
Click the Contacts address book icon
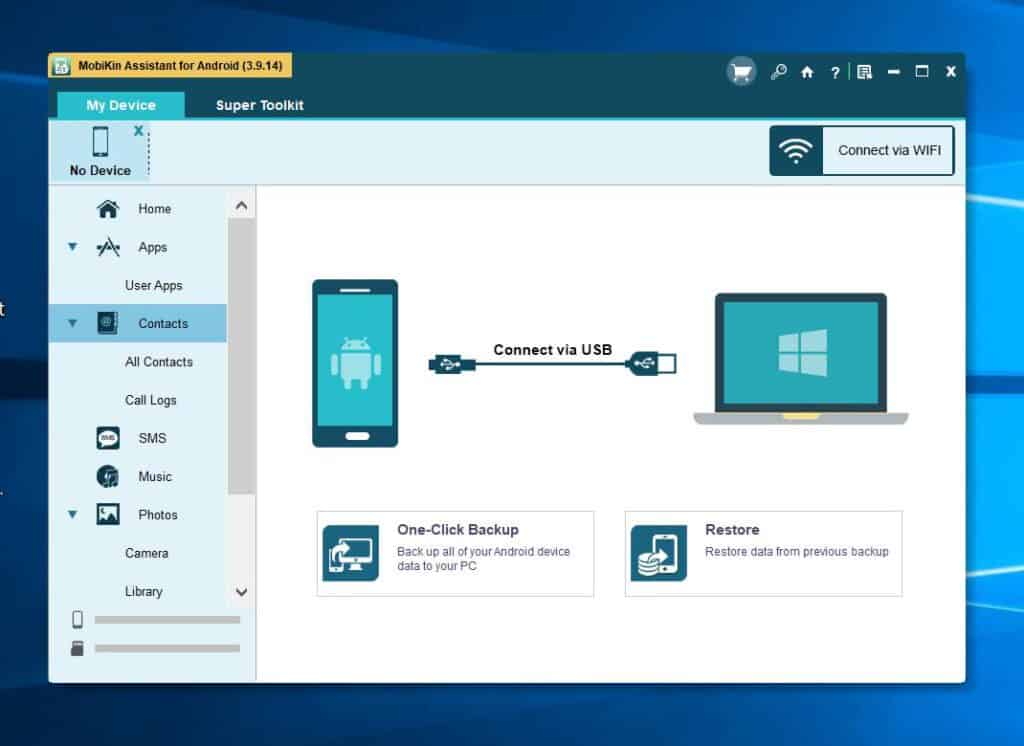(x=108, y=323)
